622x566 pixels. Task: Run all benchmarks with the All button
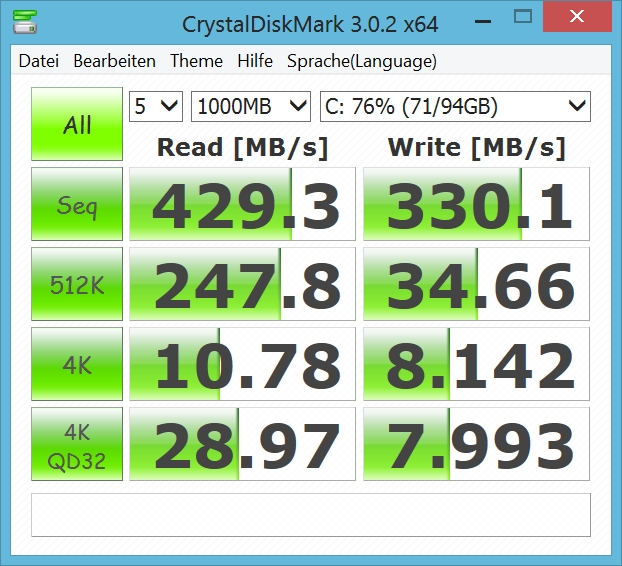tap(77, 124)
